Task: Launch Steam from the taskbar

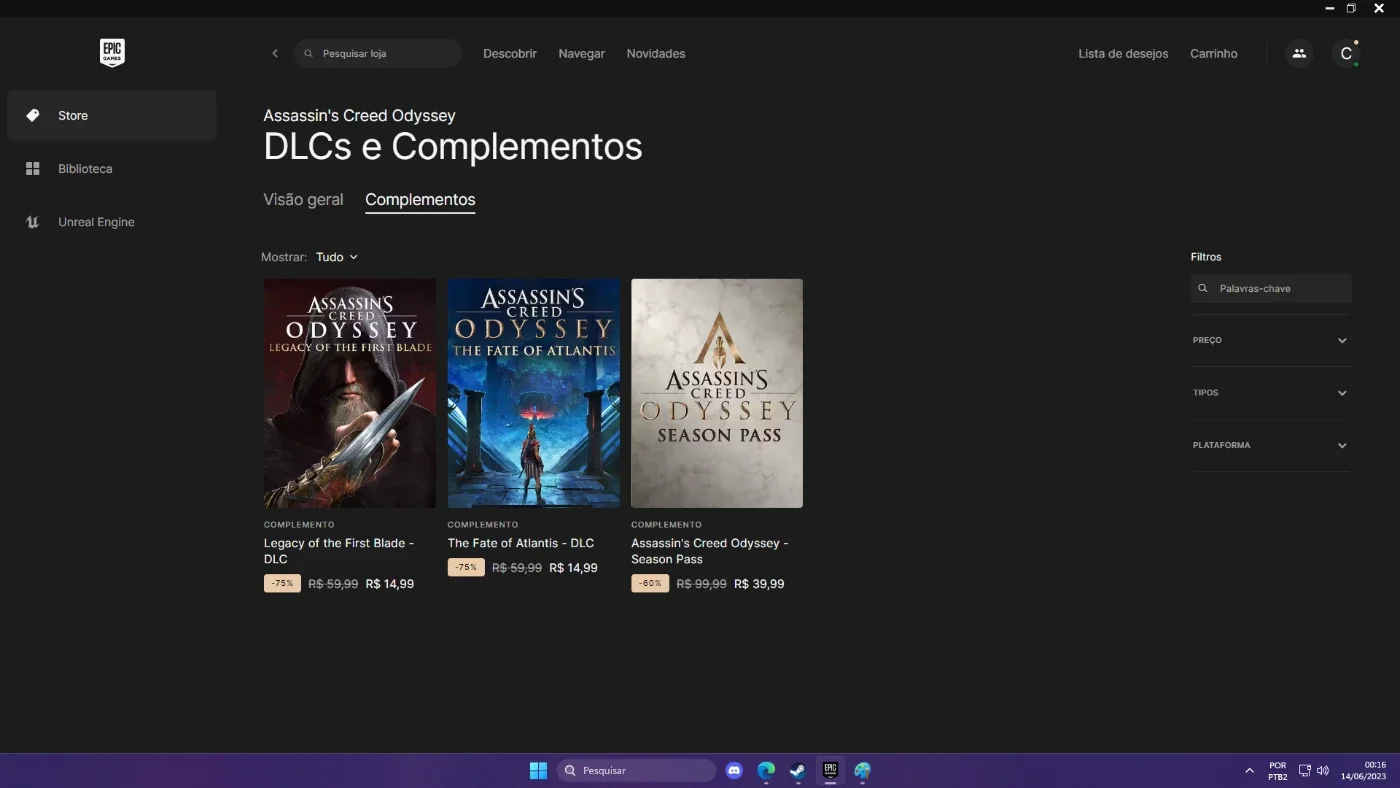Action: point(798,771)
